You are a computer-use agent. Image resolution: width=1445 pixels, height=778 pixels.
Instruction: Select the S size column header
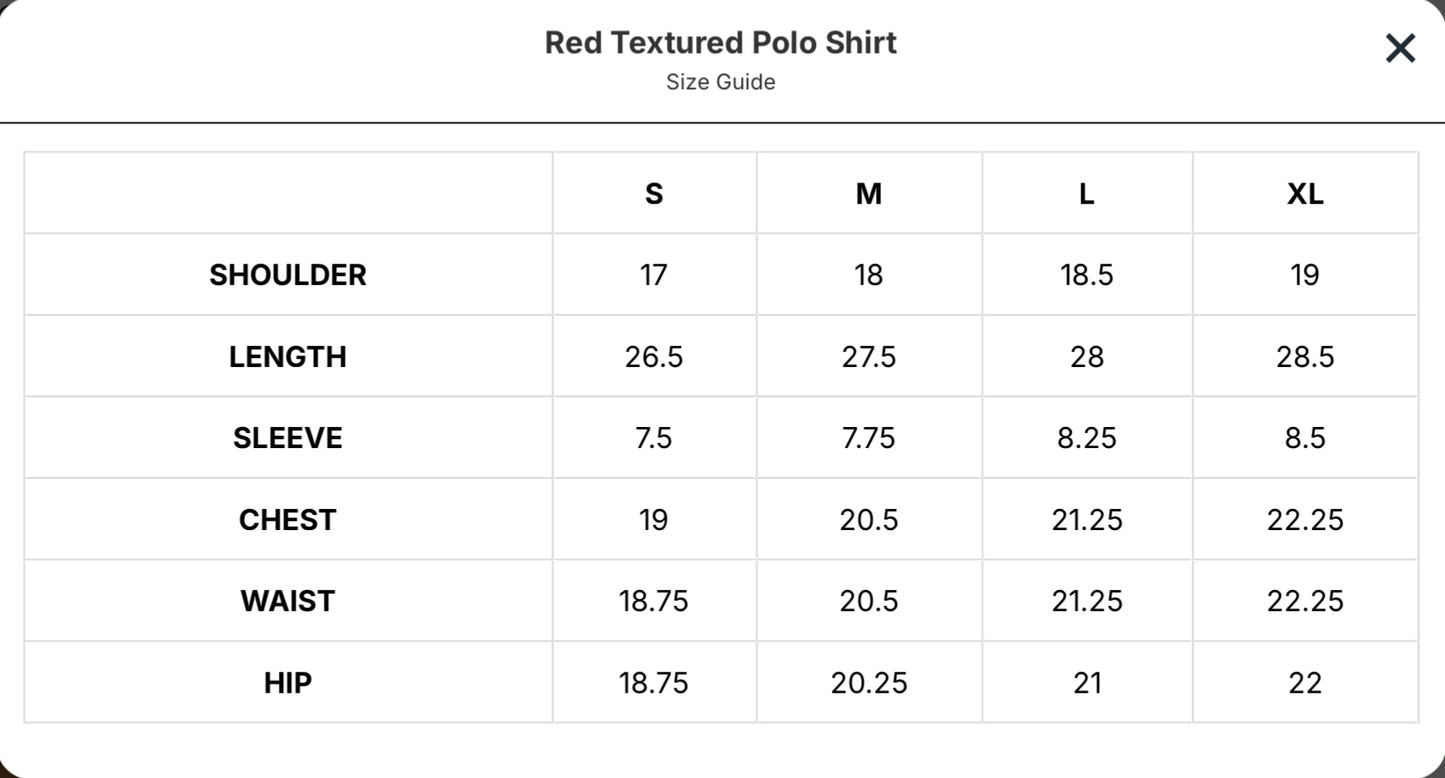coord(654,193)
